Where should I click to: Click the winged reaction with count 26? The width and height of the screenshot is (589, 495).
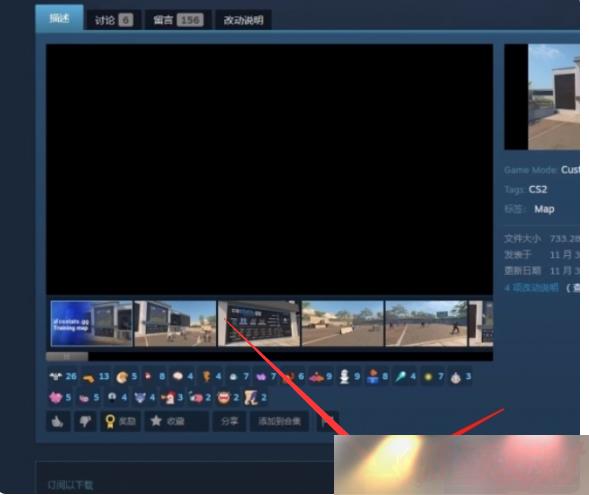click(x=63, y=376)
